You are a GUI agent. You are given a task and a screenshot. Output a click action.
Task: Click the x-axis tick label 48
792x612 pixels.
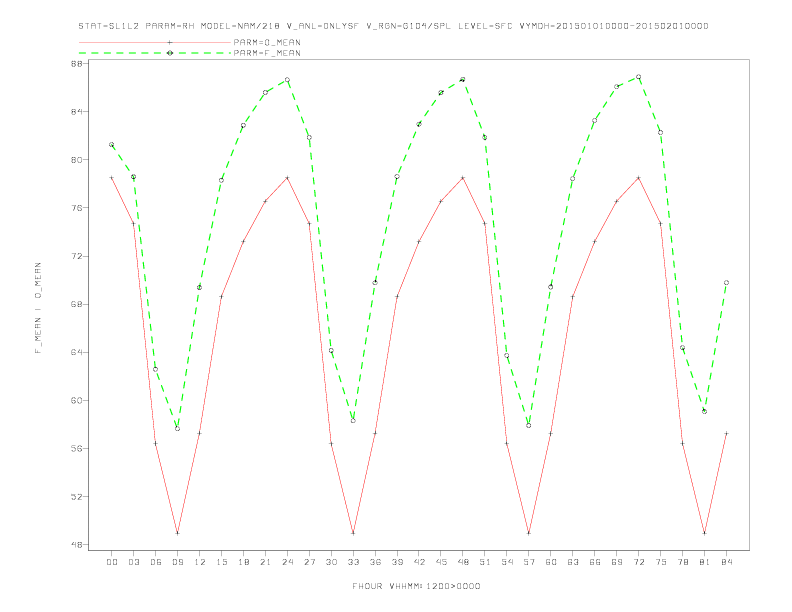463,562
